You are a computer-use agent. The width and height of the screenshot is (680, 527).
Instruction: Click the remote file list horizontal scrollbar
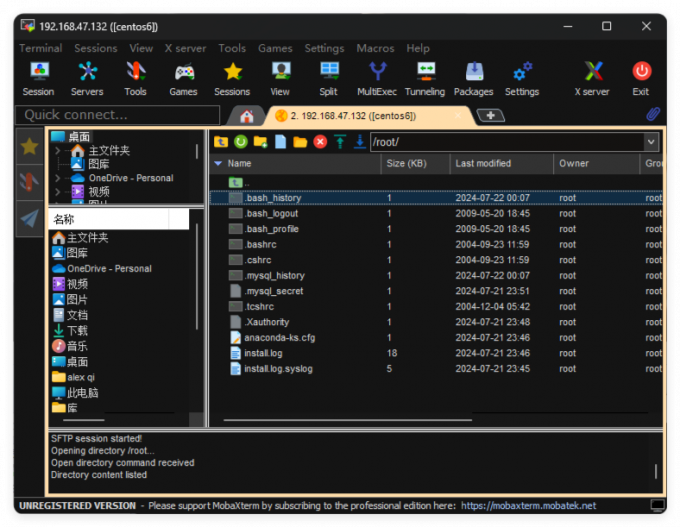click(x=348, y=420)
